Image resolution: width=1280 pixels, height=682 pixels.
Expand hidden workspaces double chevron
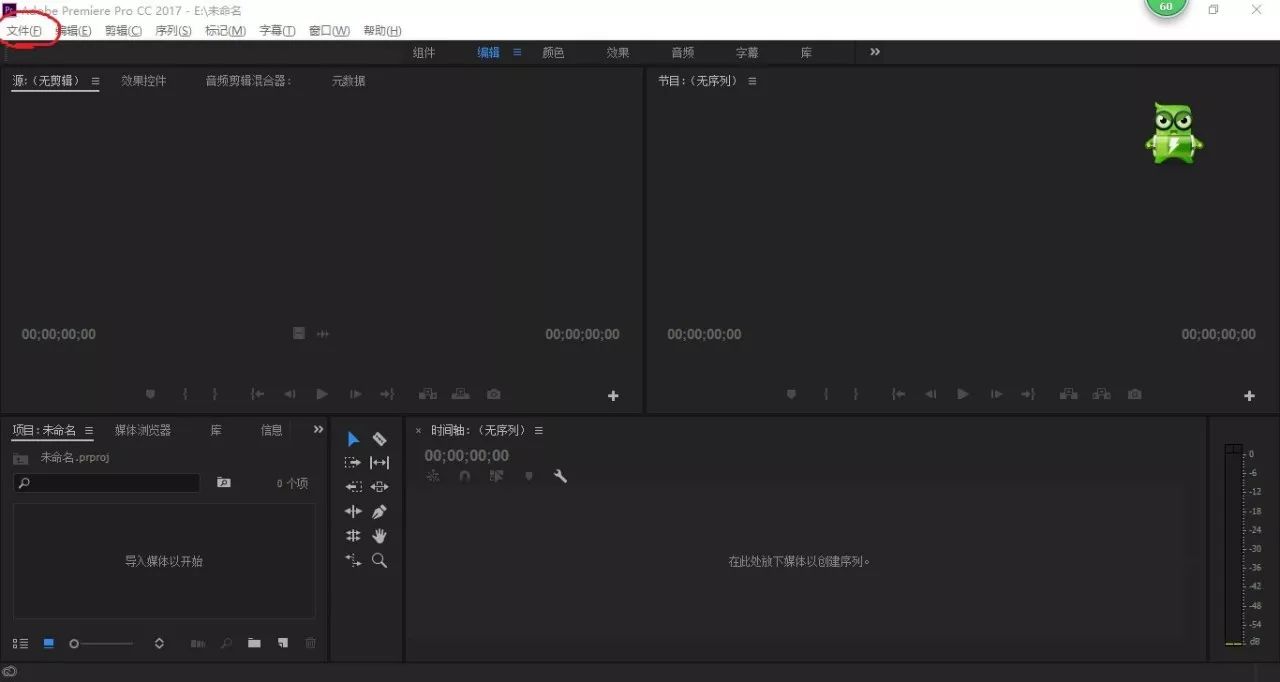click(x=875, y=52)
